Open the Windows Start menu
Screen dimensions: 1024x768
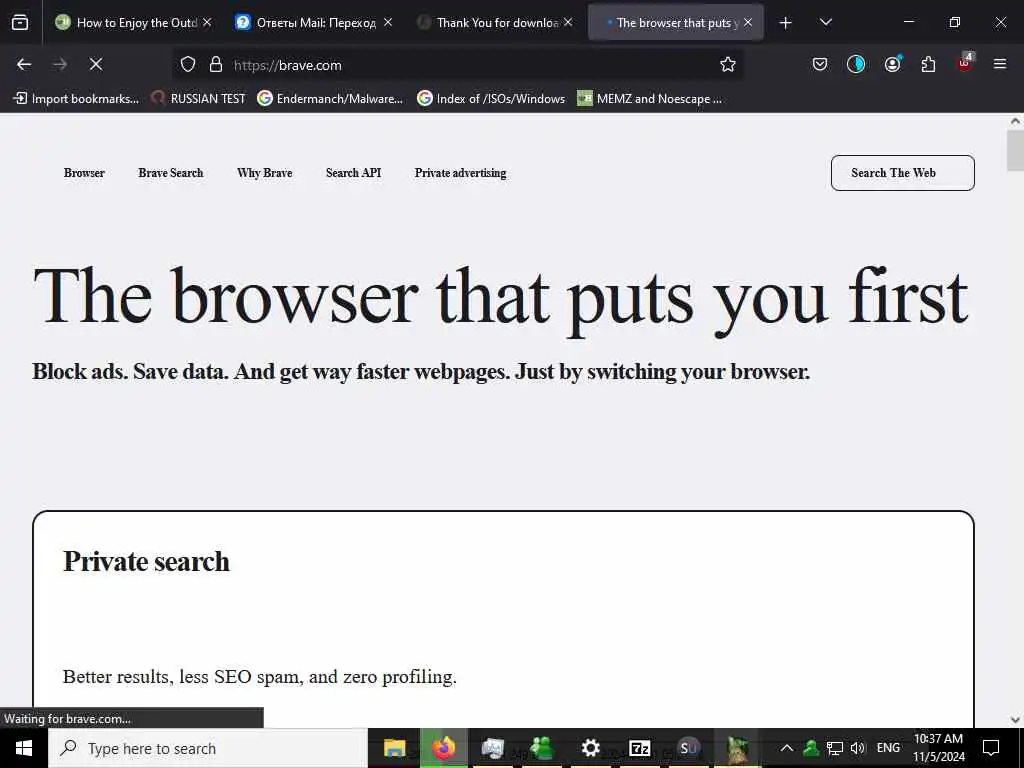(x=24, y=748)
